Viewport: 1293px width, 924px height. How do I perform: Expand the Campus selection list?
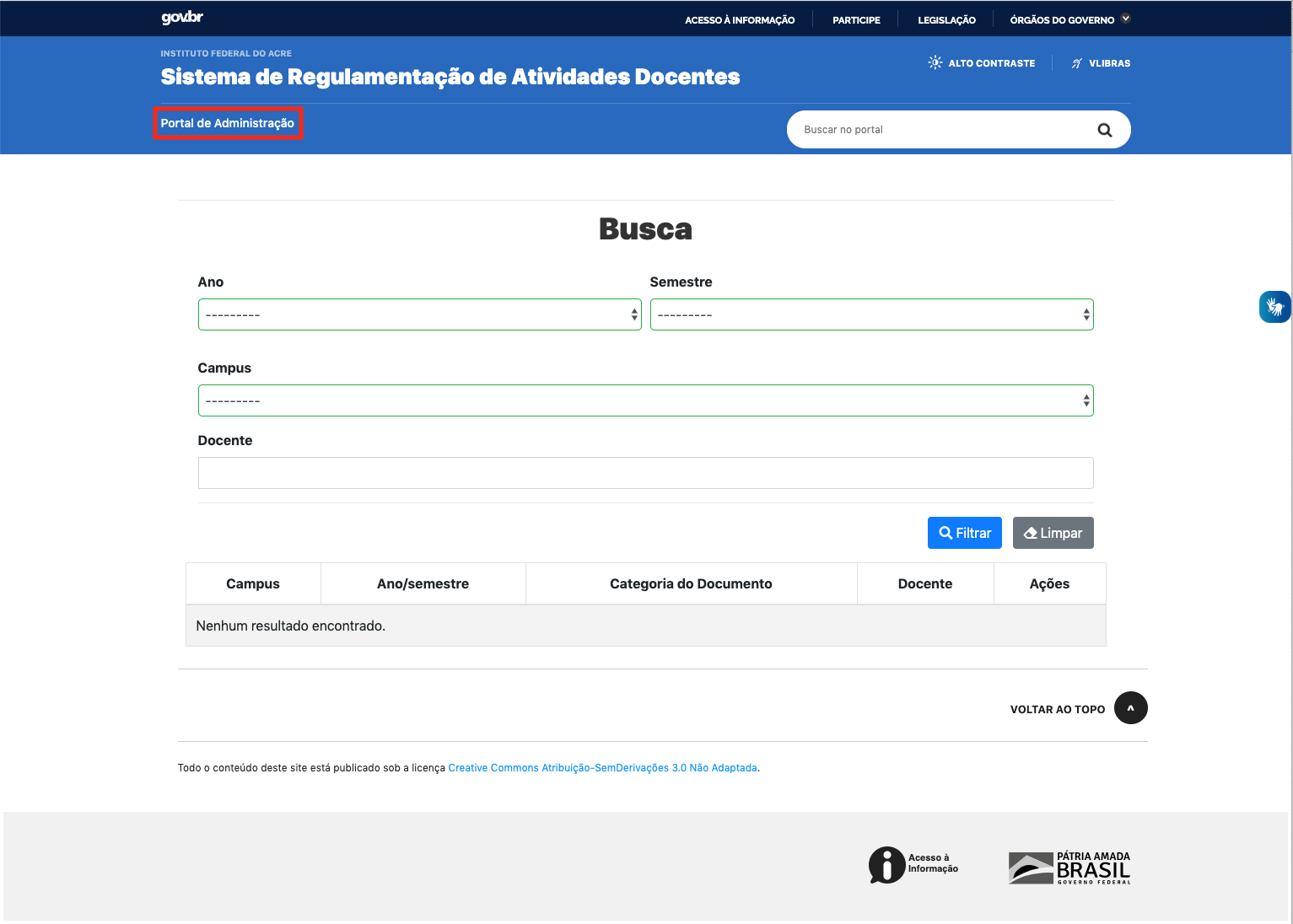coord(645,400)
